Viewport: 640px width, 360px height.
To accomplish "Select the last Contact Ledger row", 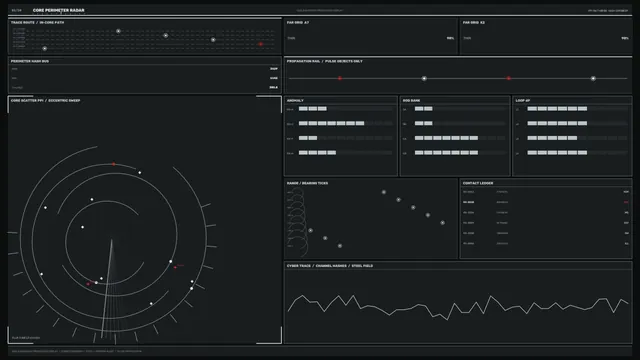I will click(x=546, y=244).
